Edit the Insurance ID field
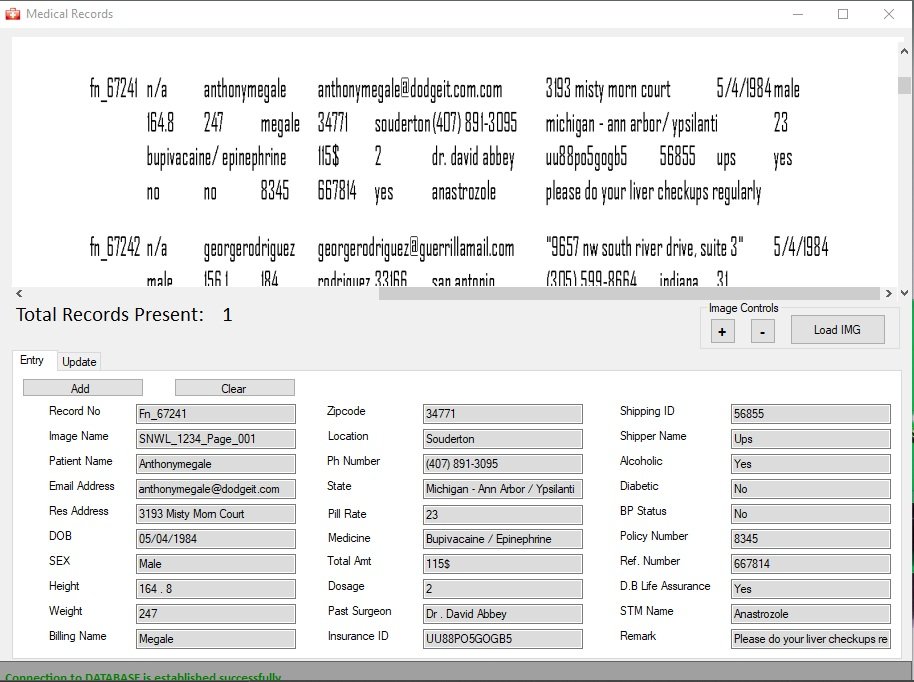The width and height of the screenshot is (914, 682). pyautogui.click(x=502, y=639)
